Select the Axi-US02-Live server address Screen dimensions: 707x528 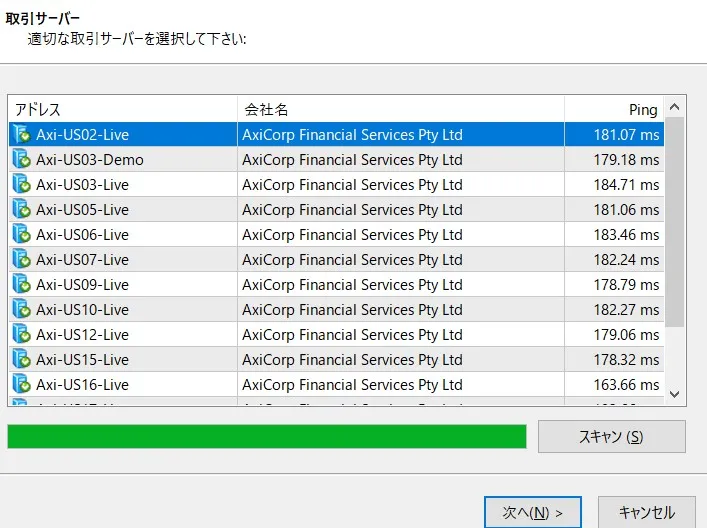[83, 135]
